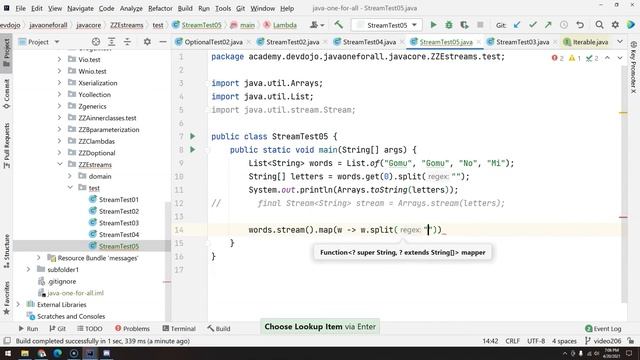Collapse all in Project panel
This screenshot has height=360, width=640.
coord(127,42)
